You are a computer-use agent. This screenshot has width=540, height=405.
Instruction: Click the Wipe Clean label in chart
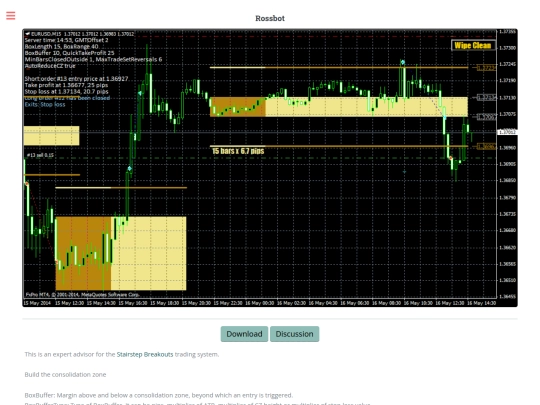pos(473,45)
